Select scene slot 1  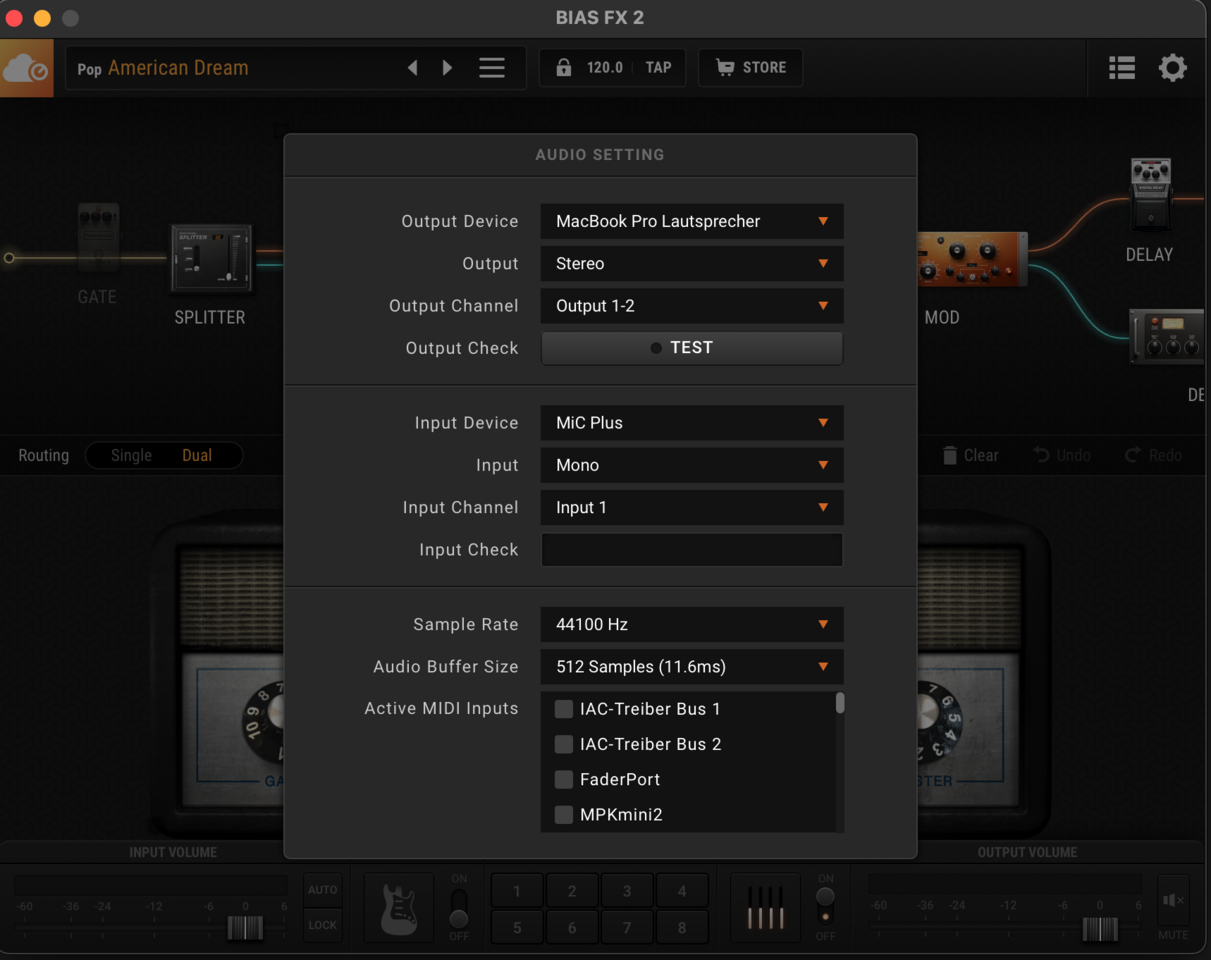coord(517,890)
